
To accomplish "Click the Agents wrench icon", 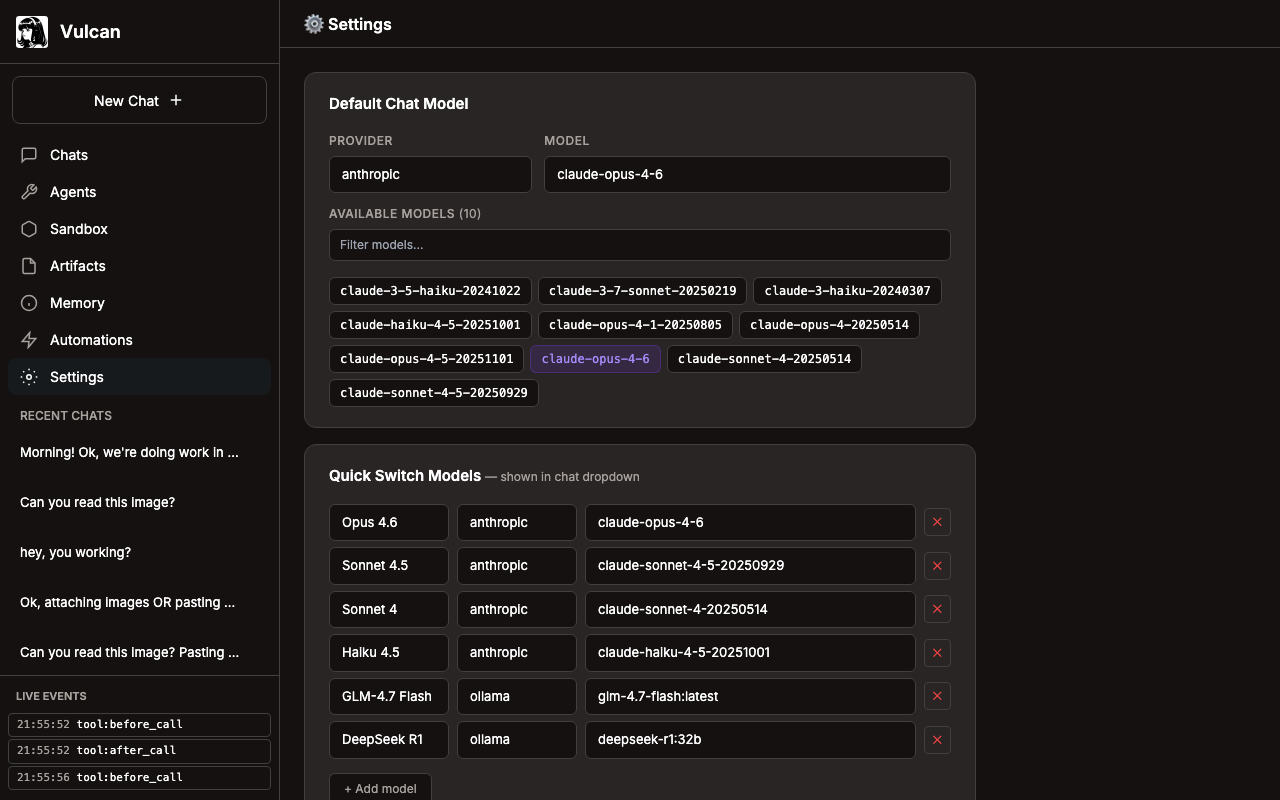I will 29,192.
